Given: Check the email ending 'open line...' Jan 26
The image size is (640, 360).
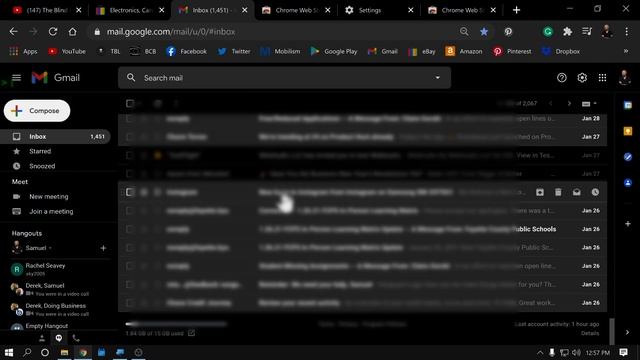Looking at the screenshot, I should [x=129, y=266].
